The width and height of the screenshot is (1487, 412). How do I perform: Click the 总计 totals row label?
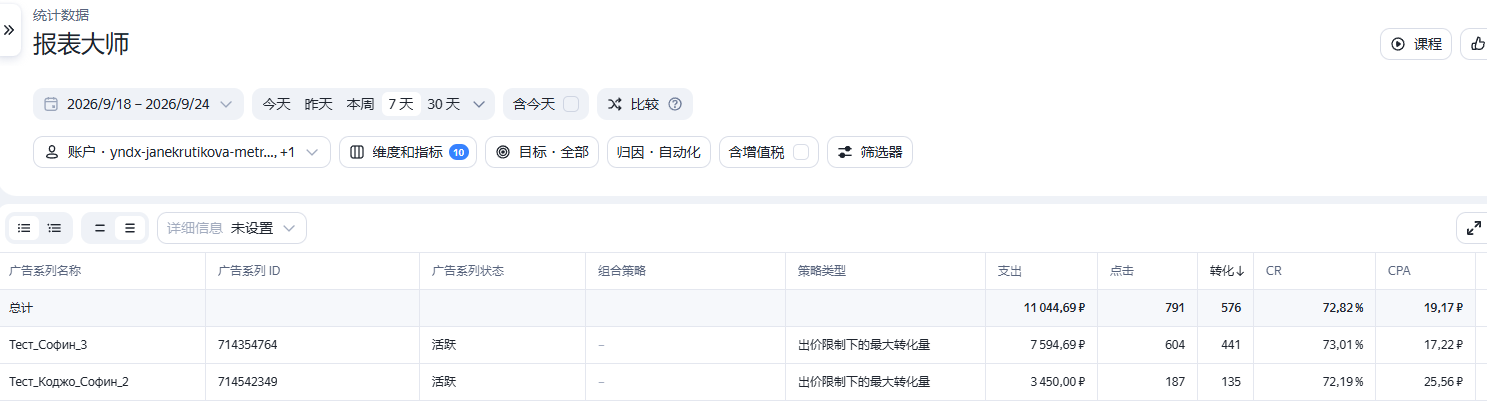pyautogui.click(x=21, y=308)
